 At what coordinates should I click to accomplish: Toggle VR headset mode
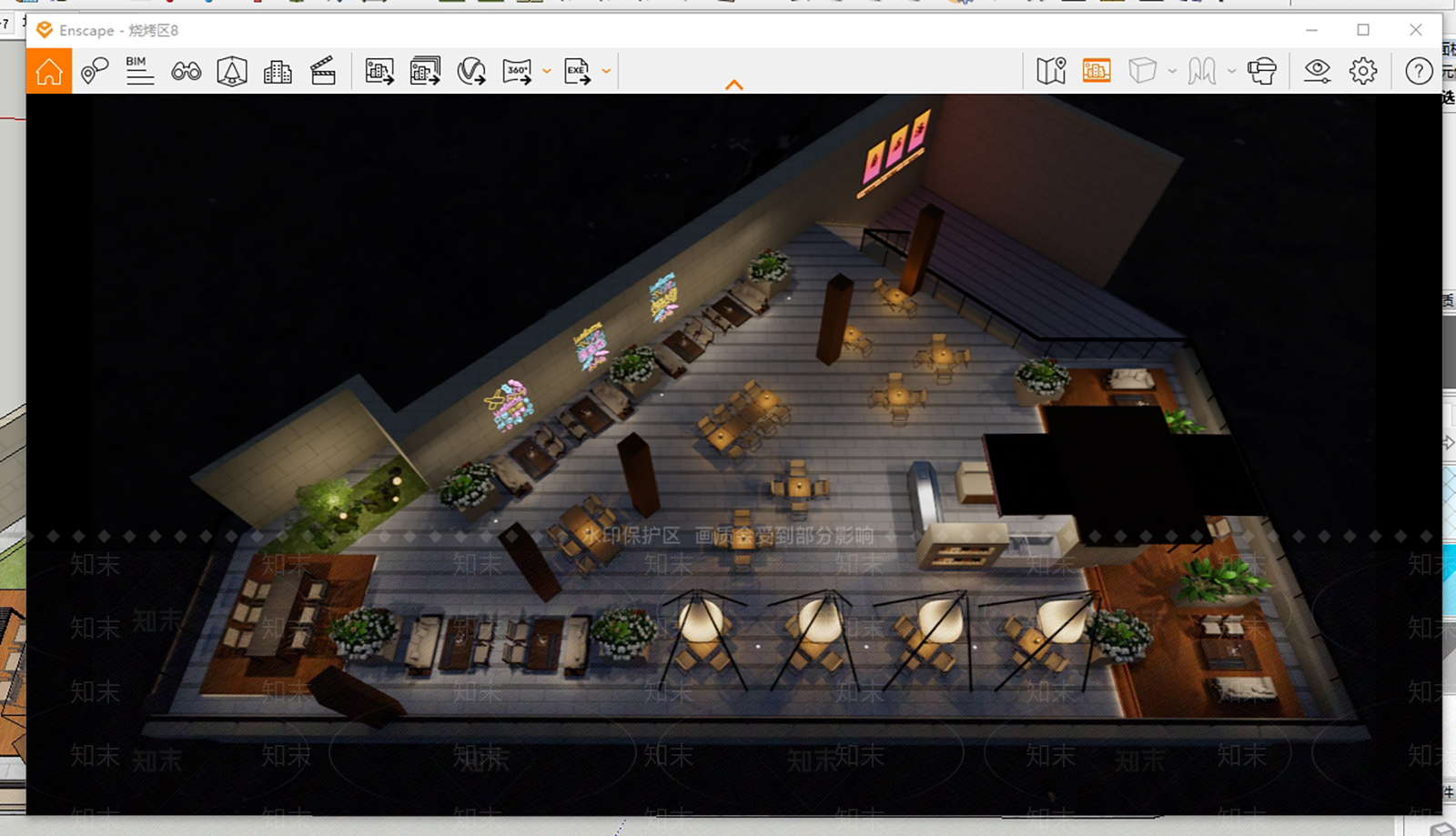(x=1262, y=71)
